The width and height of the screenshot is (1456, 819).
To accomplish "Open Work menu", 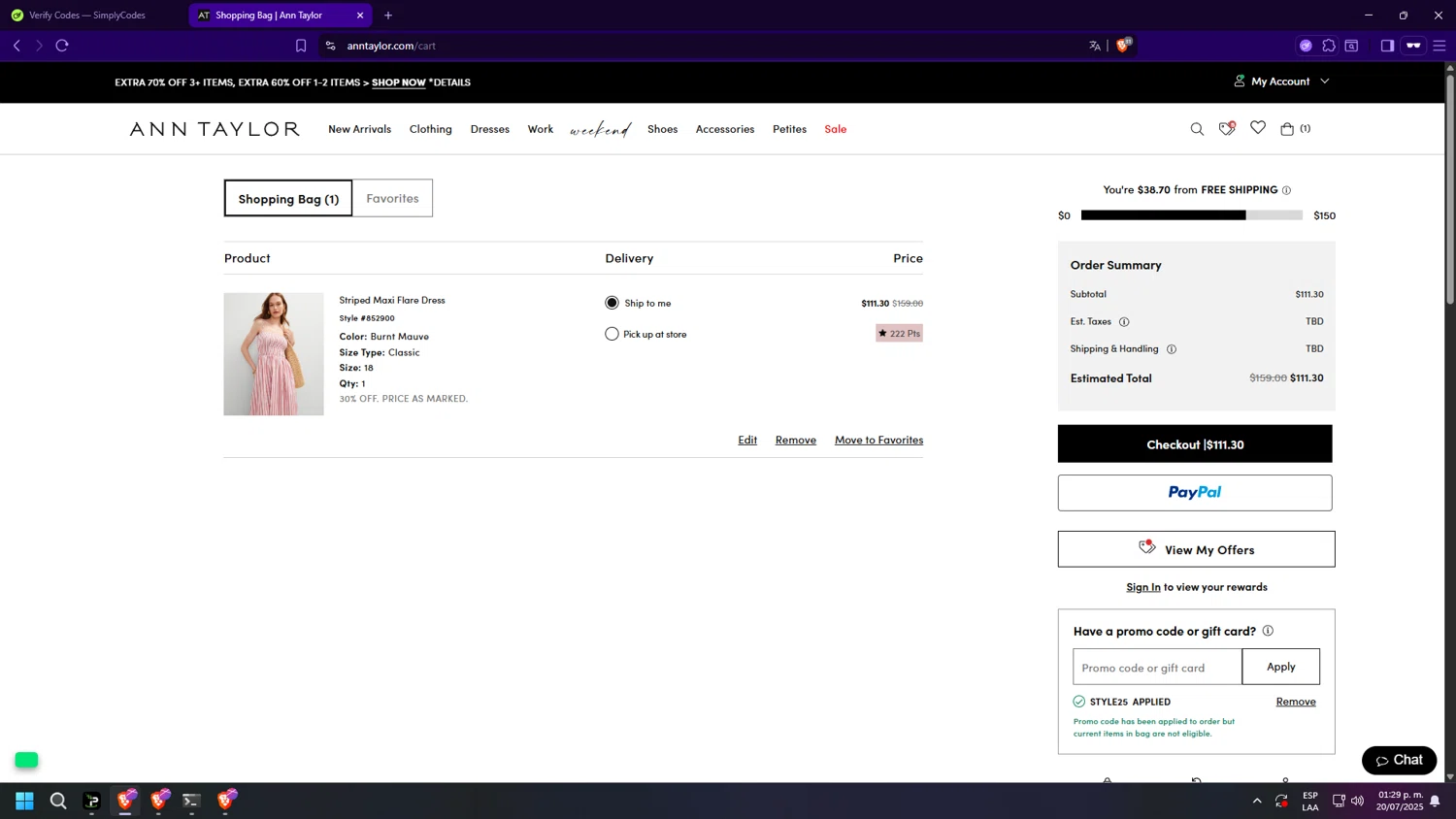I will tap(541, 129).
